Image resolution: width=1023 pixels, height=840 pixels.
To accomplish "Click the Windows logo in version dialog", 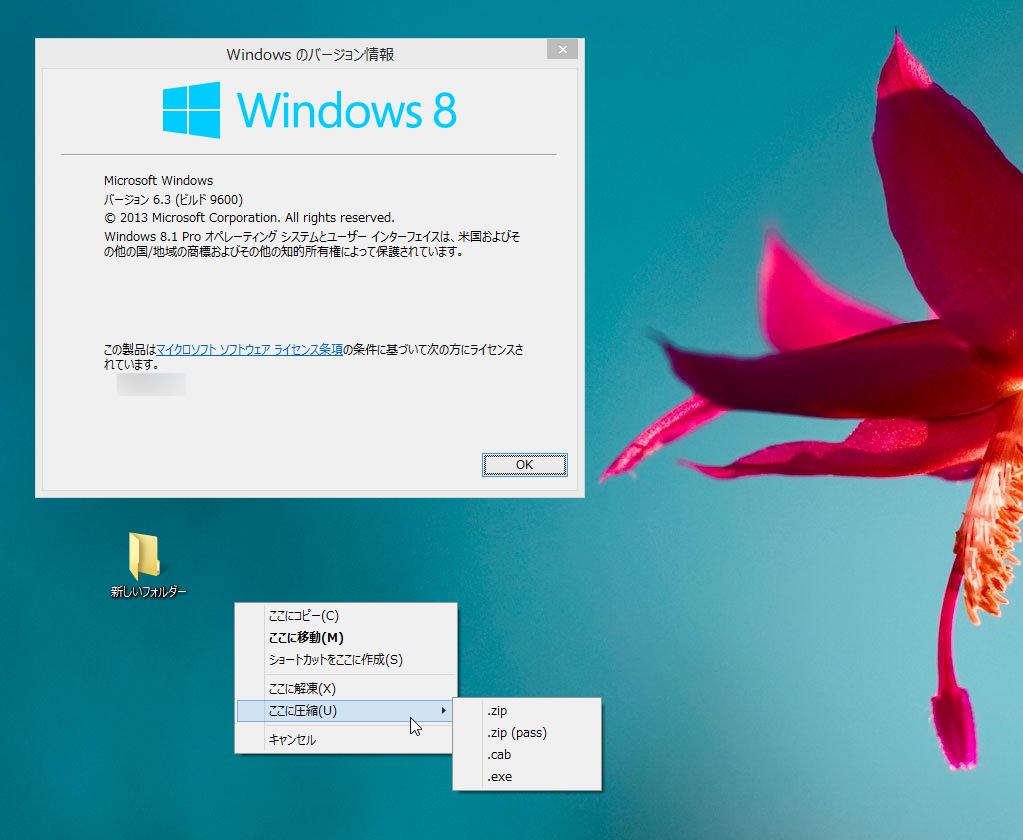I will pyautogui.click(x=191, y=110).
